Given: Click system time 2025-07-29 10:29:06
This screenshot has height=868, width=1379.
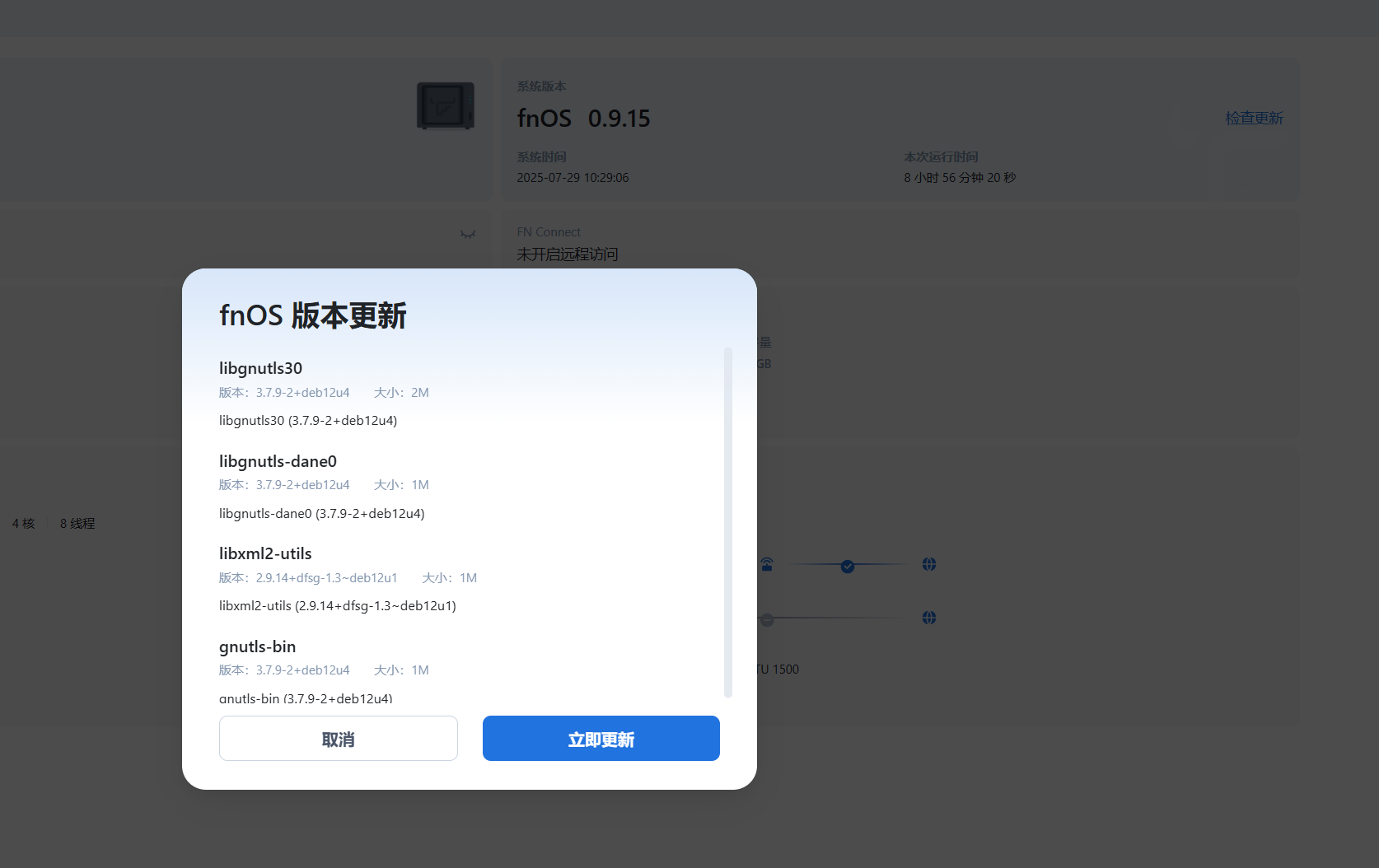Looking at the screenshot, I should coord(573,178).
